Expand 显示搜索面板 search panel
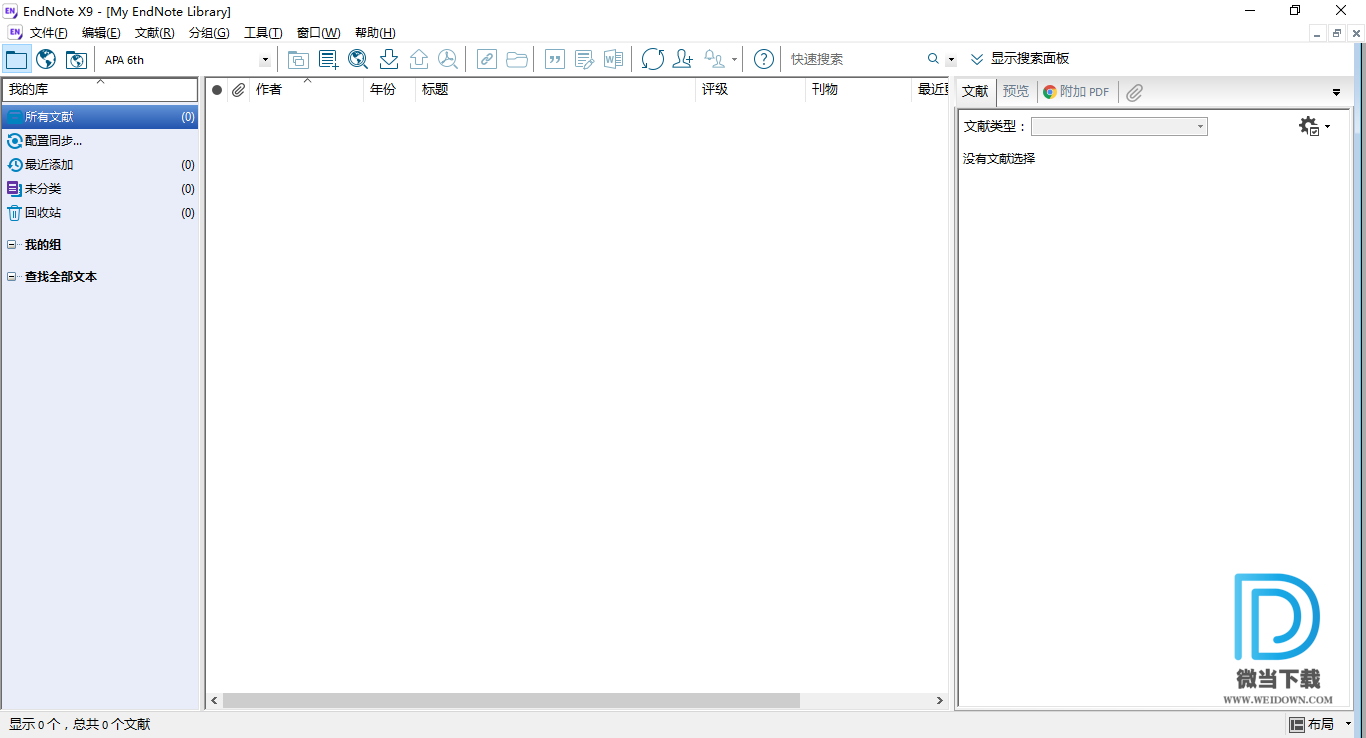 pos(1019,59)
